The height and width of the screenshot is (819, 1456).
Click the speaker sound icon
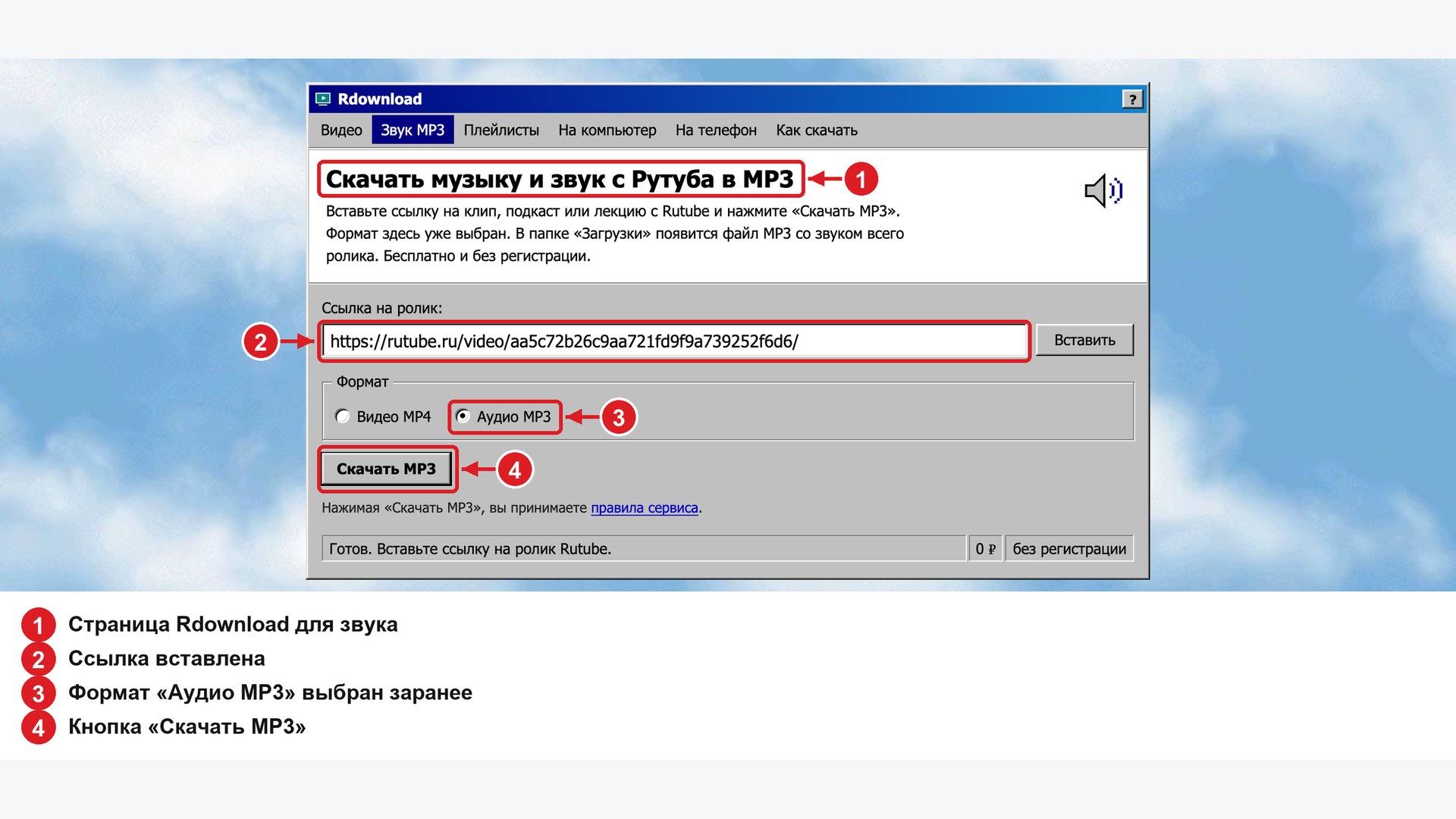(x=1103, y=190)
